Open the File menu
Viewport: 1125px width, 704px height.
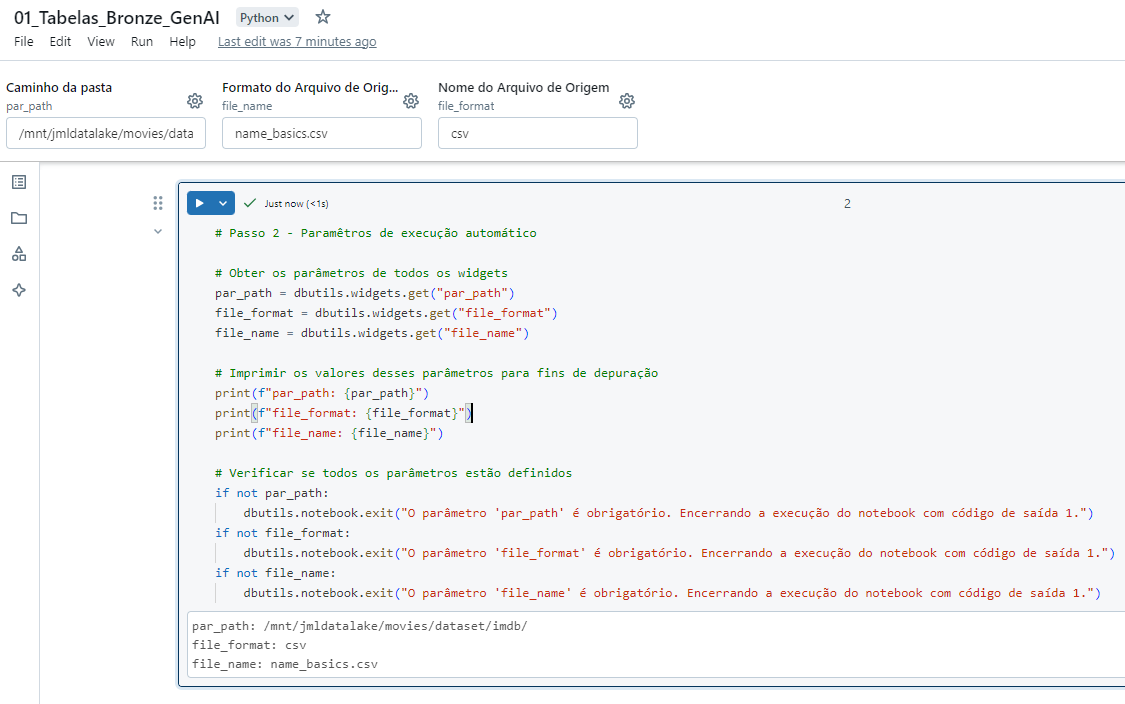point(24,42)
